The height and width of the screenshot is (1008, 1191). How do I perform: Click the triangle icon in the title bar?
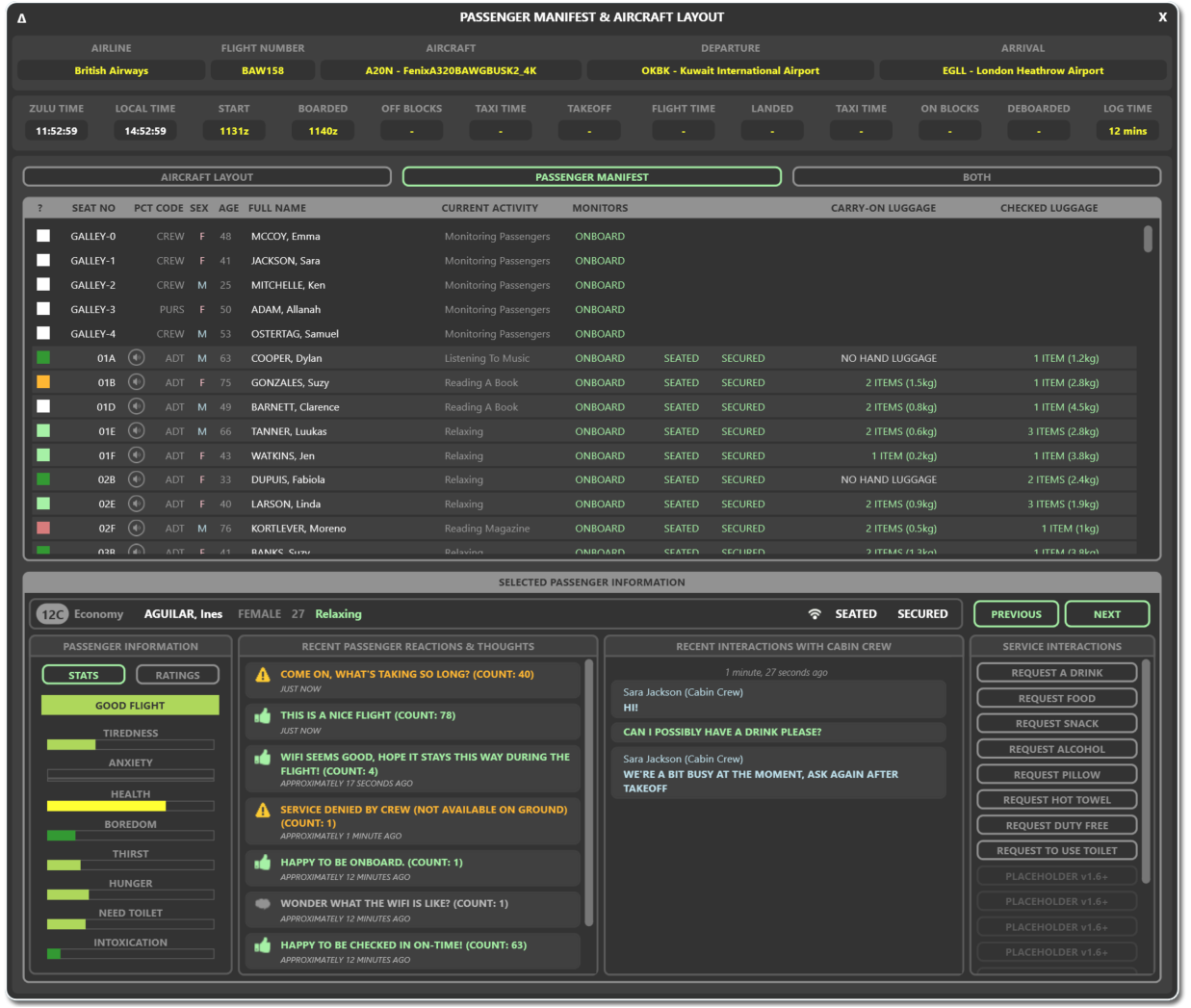click(x=22, y=18)
